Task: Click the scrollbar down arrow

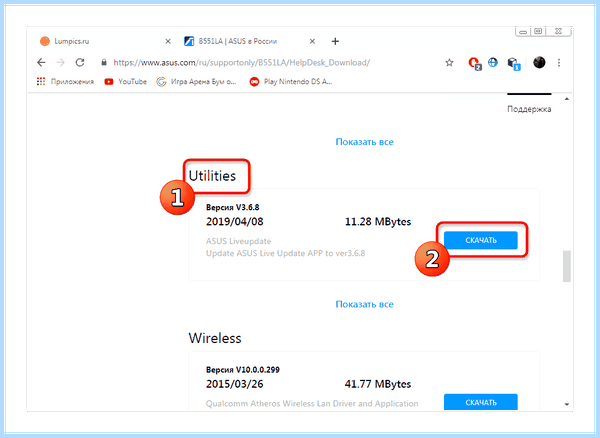Action: [x=567, y=404]
